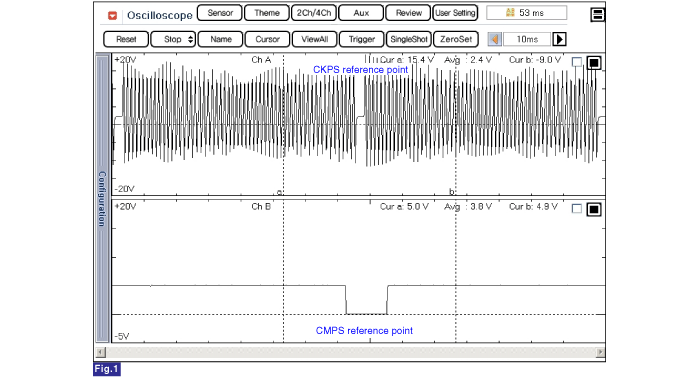Open the Stop dropdown selector

coord(173,39)
